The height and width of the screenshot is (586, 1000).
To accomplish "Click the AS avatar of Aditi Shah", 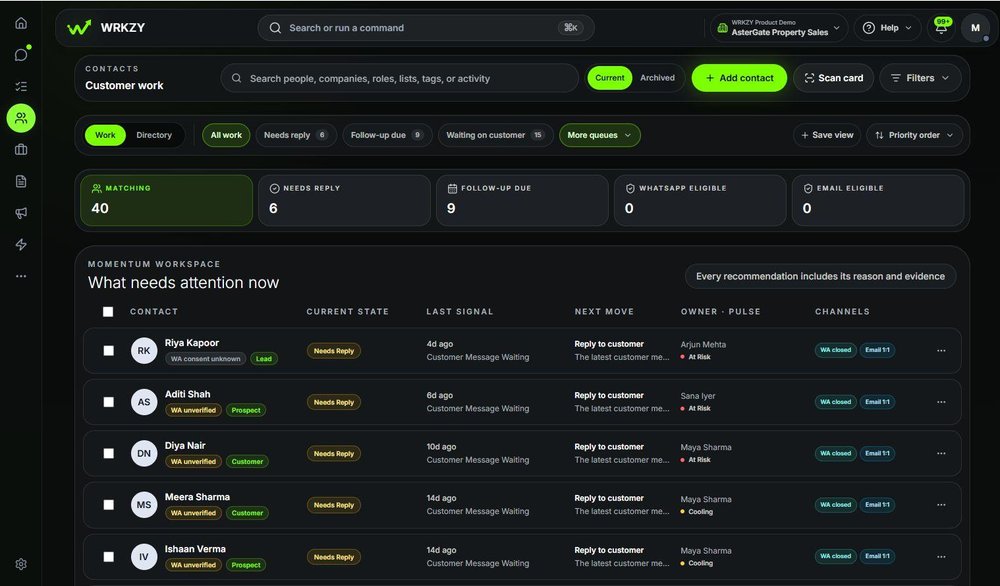I will click(x=144, y=402).
